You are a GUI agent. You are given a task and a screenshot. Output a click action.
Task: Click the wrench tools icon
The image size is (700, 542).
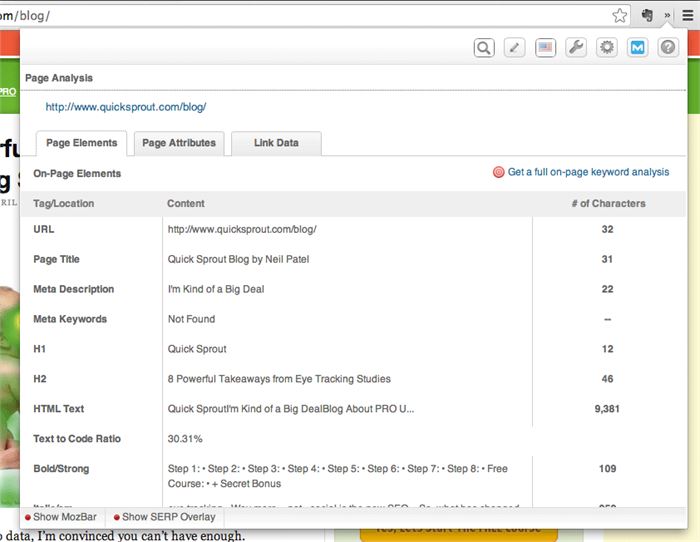pyautogui.click(x=576, y=47)
